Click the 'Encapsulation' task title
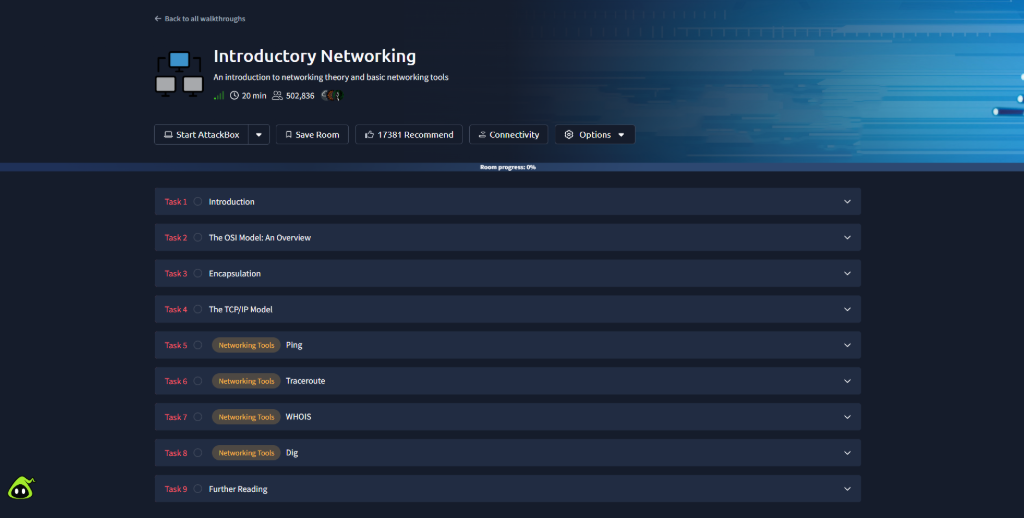 point(234,274)
